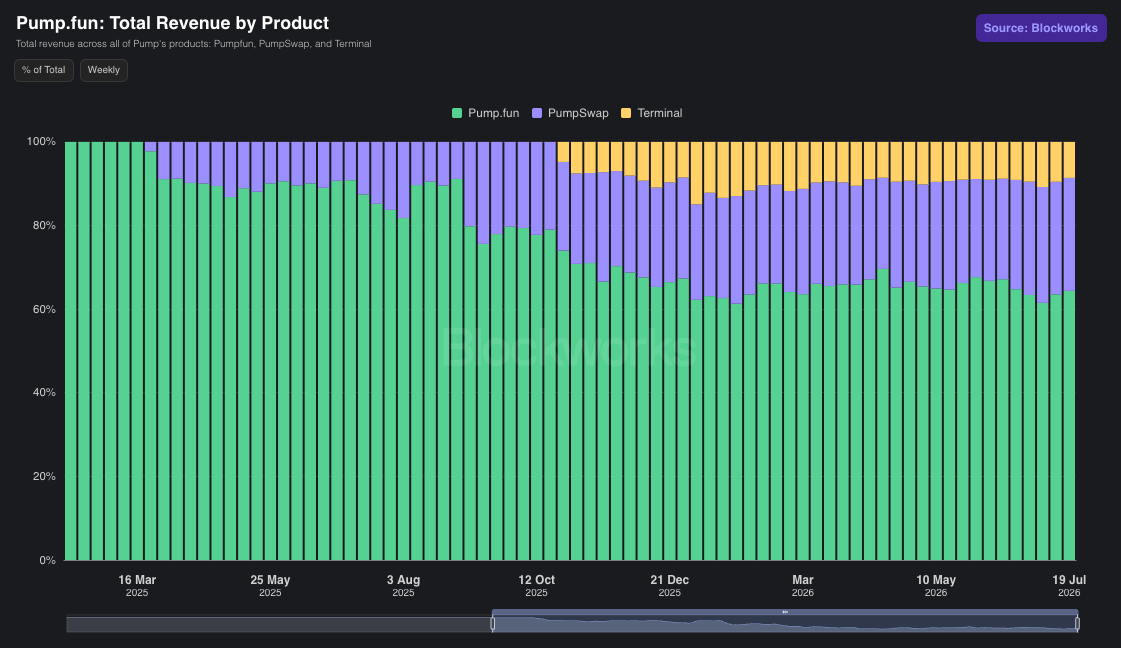Click the '19 Jul 2026' axis label
1121x648 pixels.
(1069, 586)
